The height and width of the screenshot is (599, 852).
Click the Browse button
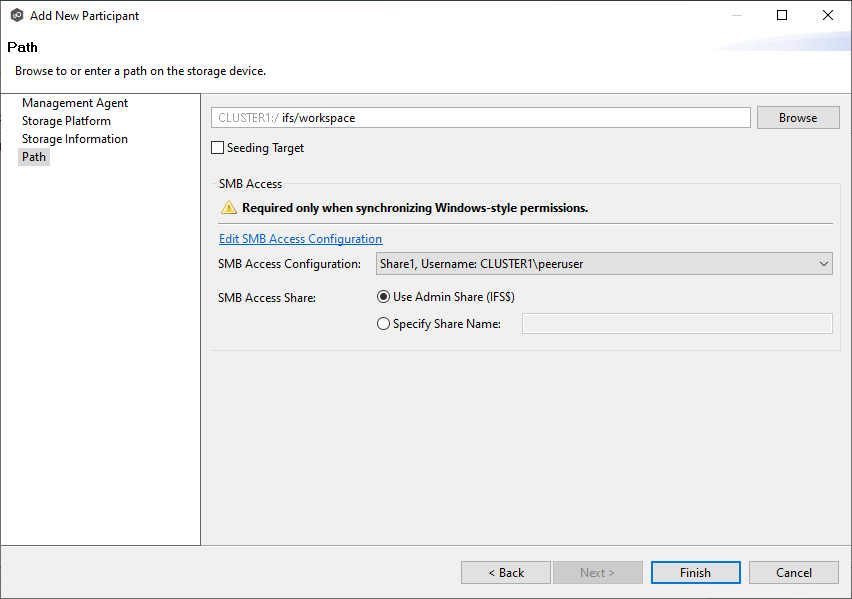click(797, 118)
